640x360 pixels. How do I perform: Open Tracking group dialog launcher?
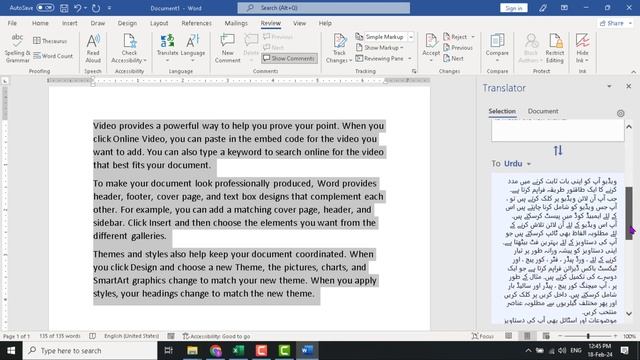[x=414, y=71]
